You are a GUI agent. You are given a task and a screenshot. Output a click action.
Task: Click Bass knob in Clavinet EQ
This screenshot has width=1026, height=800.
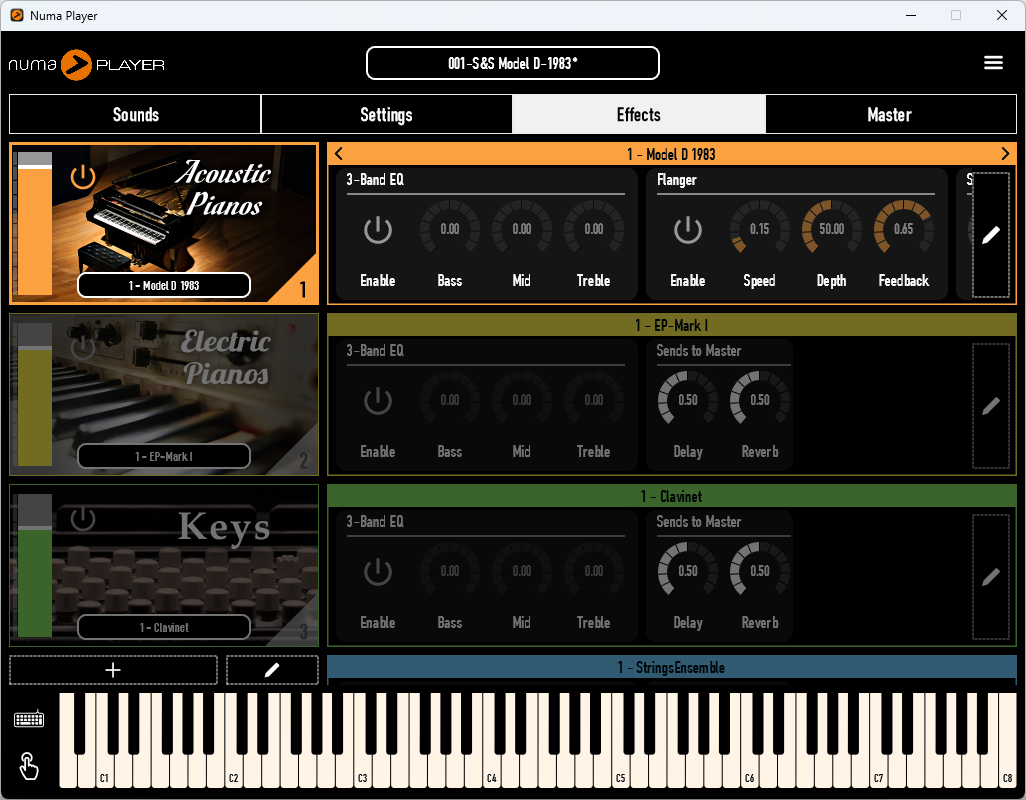click(x=450, y=570)
